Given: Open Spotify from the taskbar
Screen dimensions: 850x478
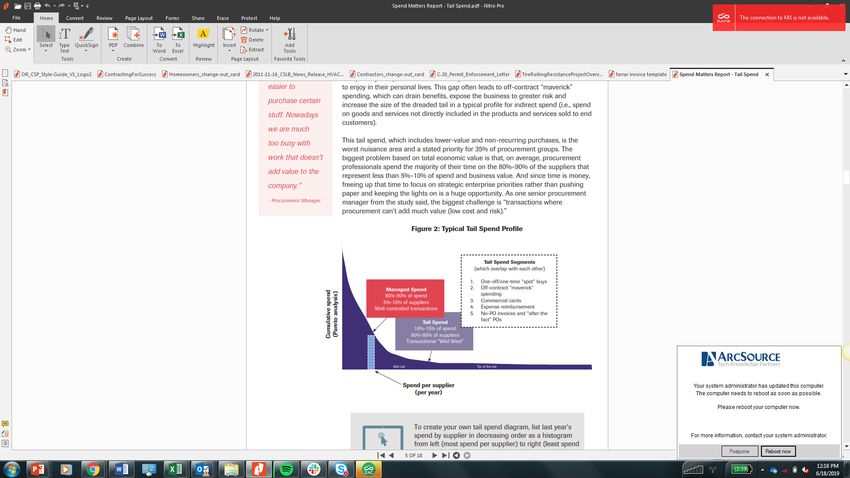Looking at the screenshot, I should (x=286, y=469).
